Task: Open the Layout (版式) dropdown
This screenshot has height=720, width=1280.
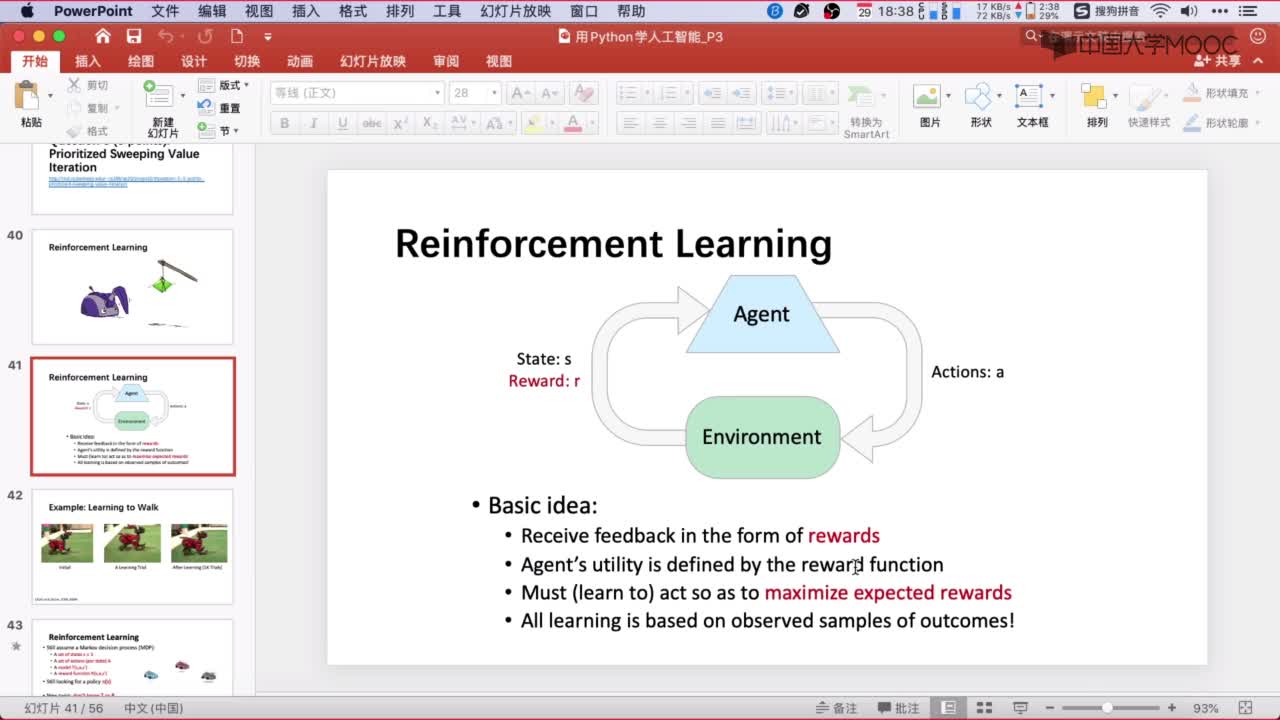Action: (223, 86)
